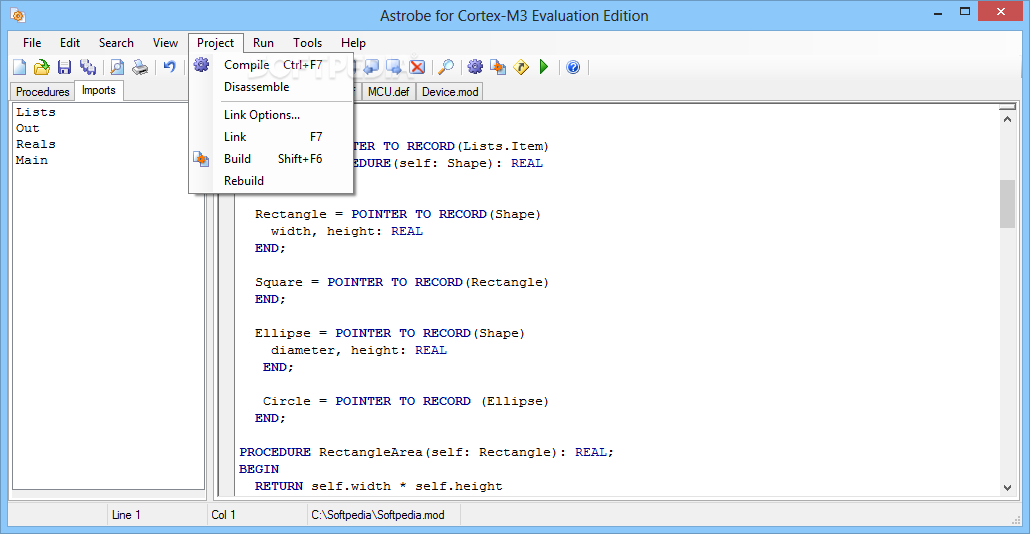Click the magnifier Find toolbar icon
The width and height of the screenshot is (1030, 534).
pyautogui.click(x=446, y=67)
